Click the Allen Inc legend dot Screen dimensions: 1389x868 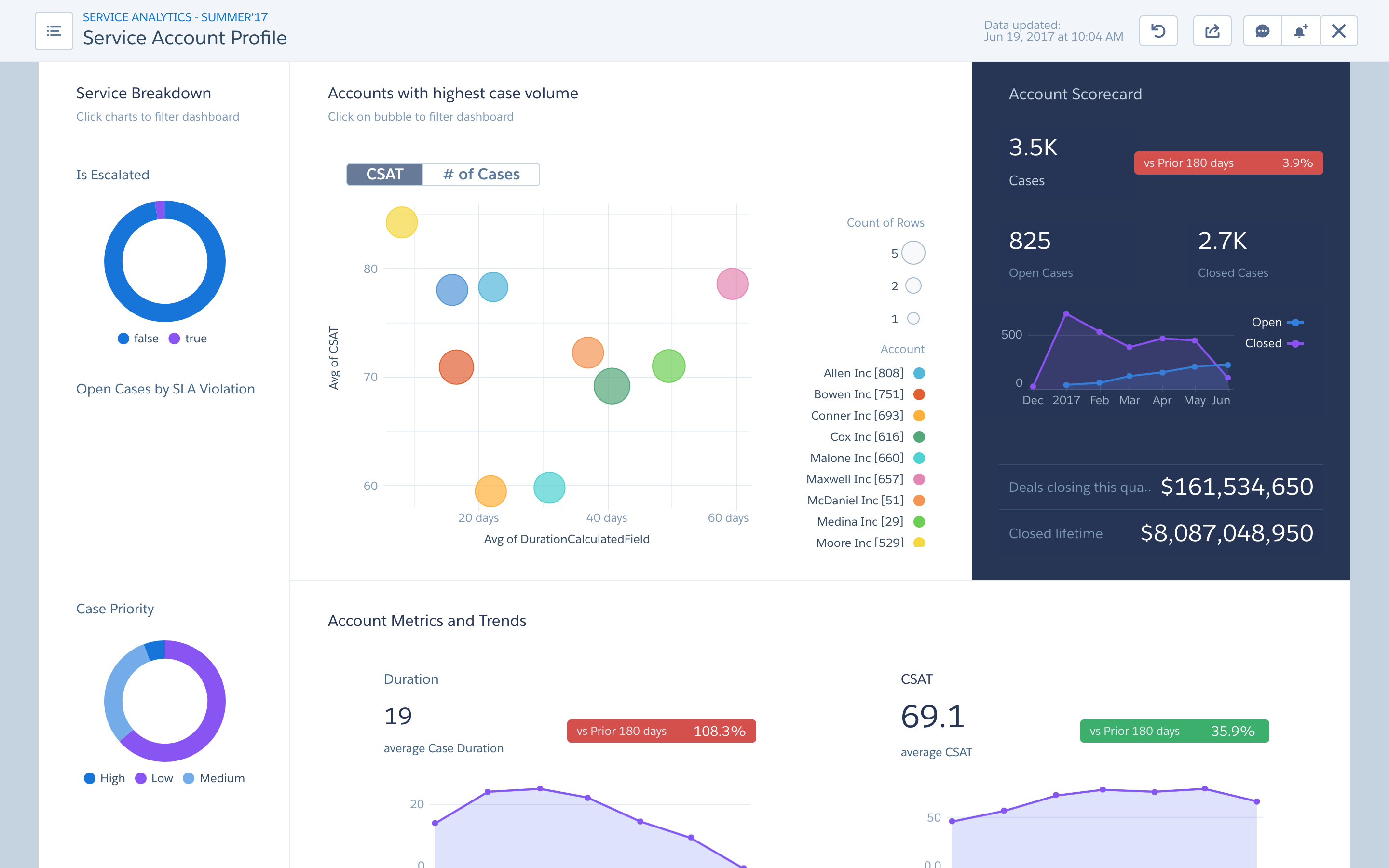coord(919,373)
